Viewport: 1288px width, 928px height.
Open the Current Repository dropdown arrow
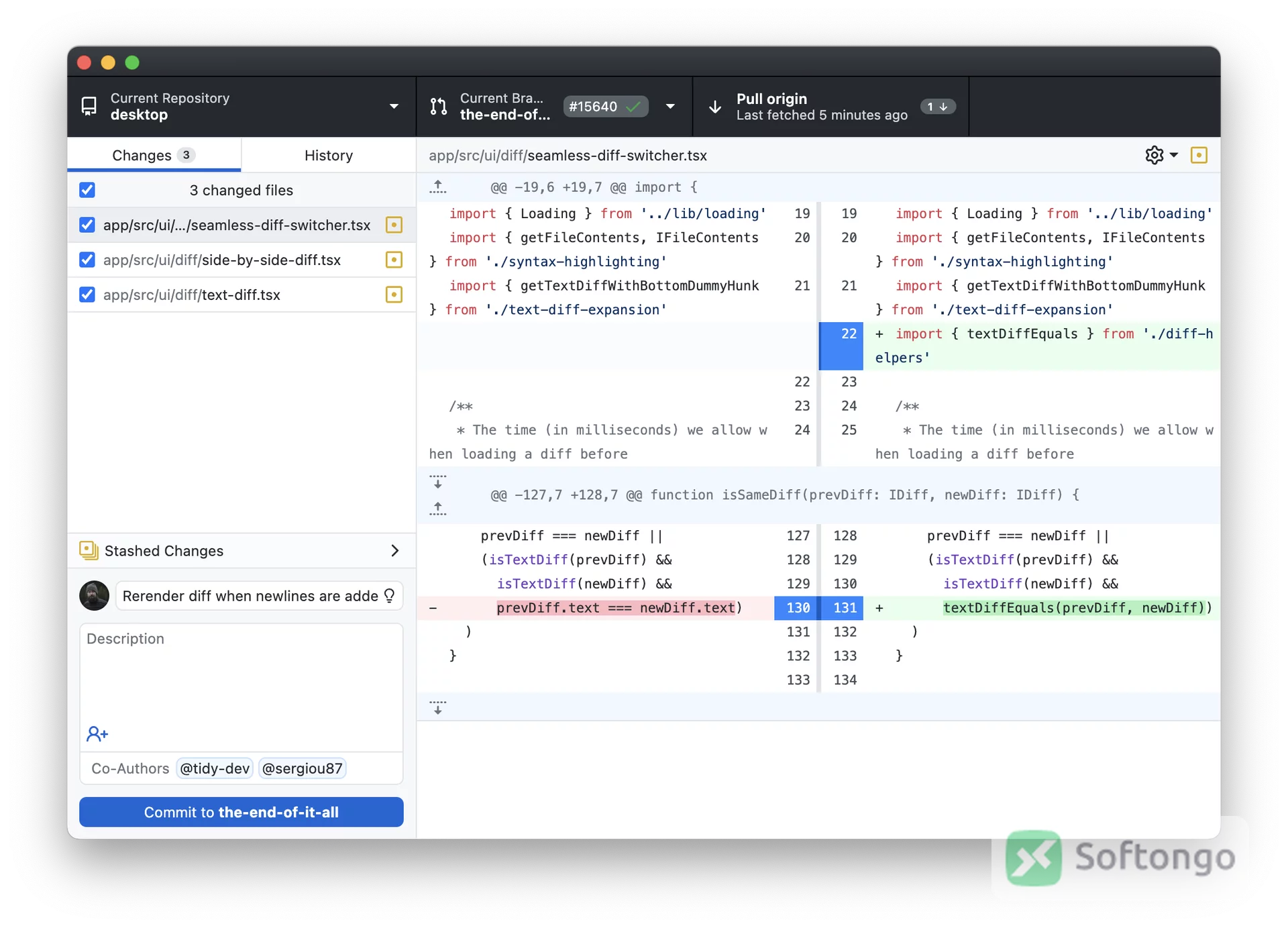tap(394, 107)
